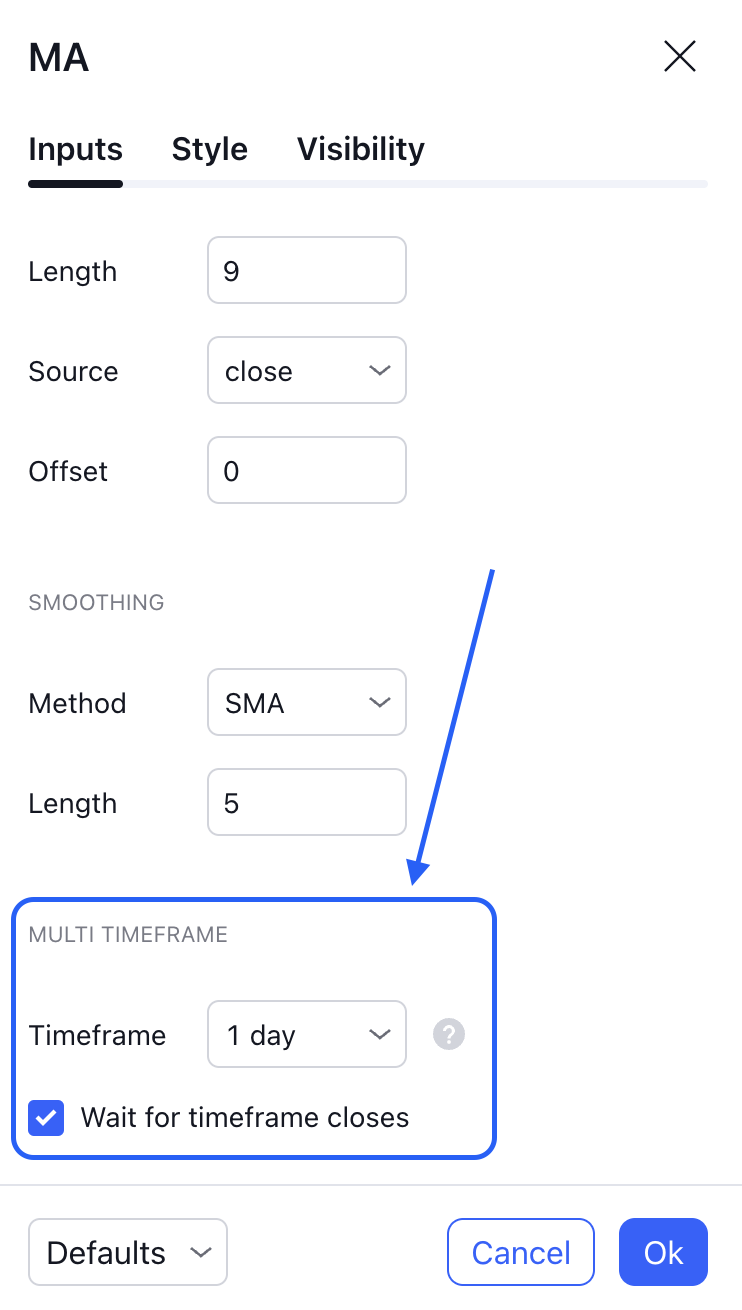
Task: Close the MA settings dialog
Action: (680, 56)
